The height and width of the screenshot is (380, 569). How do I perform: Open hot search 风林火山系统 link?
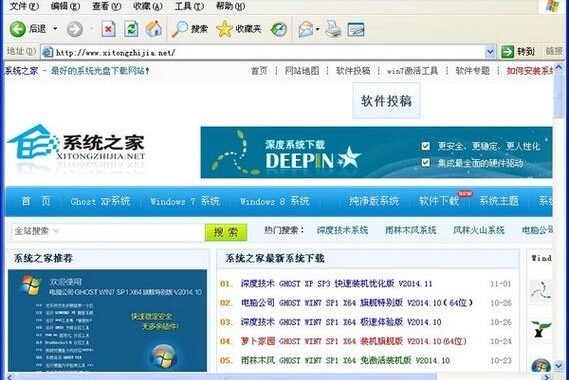click(x=479, y=230)
